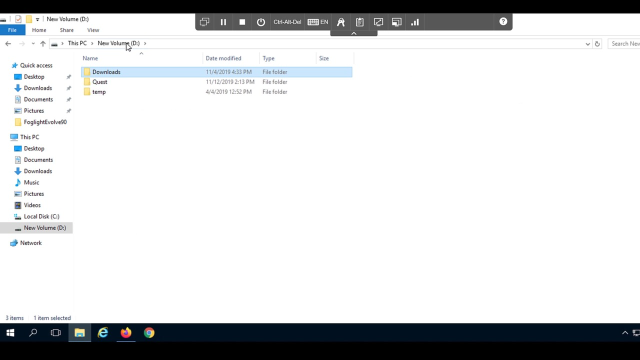This screenshot has height=360, width=640.
Task: Go up one folder level
Action: click(x=43, y=44)
